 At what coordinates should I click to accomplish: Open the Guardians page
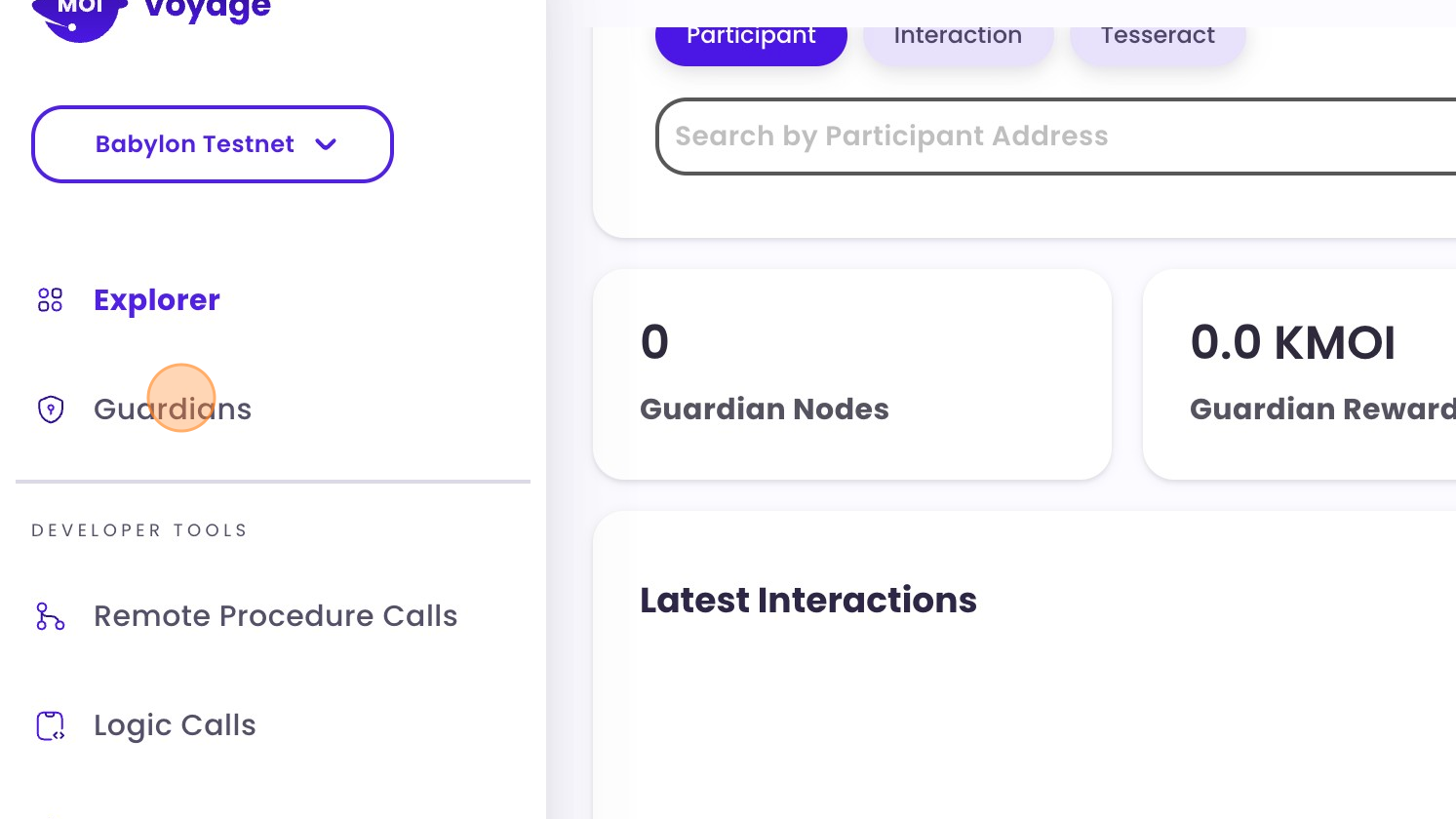[173, 409]
